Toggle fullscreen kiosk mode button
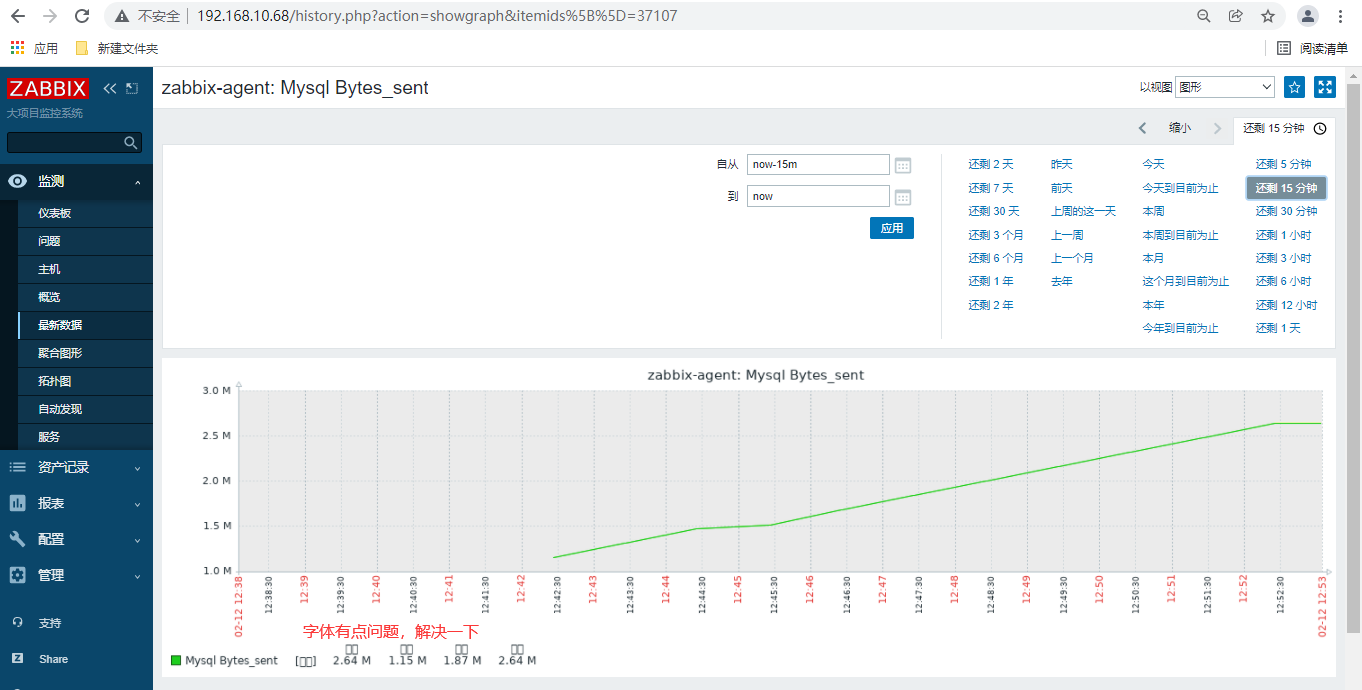This screenshot has height=690, width=1362. point(1325,87)
